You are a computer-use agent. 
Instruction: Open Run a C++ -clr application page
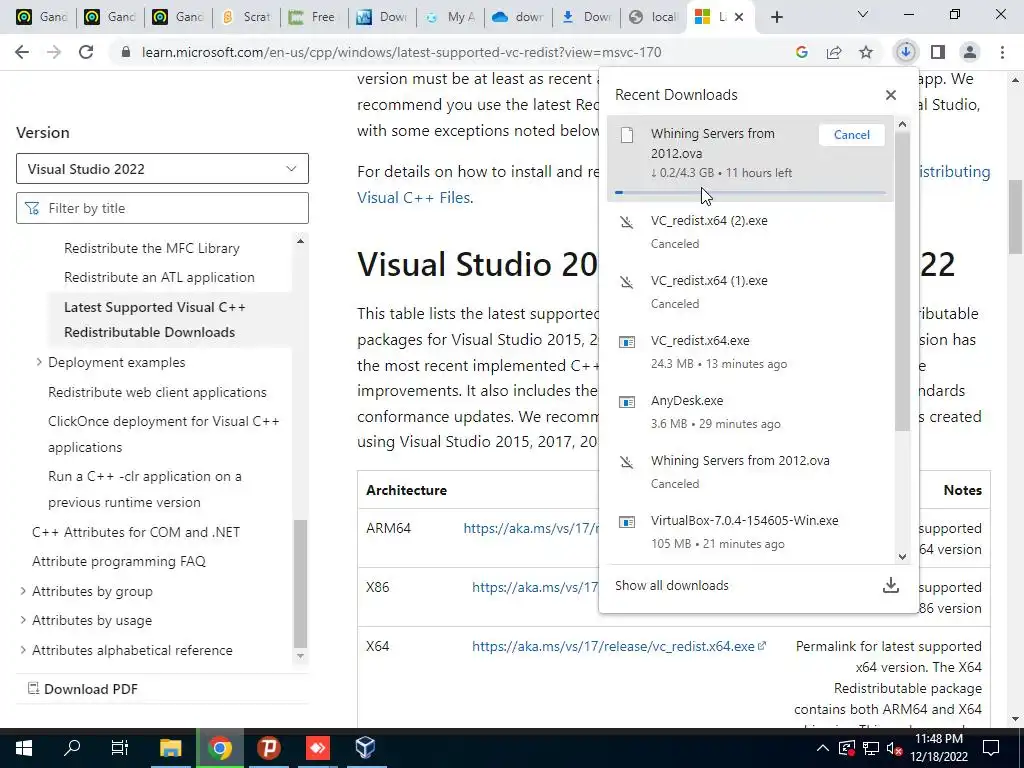[145, 489]
